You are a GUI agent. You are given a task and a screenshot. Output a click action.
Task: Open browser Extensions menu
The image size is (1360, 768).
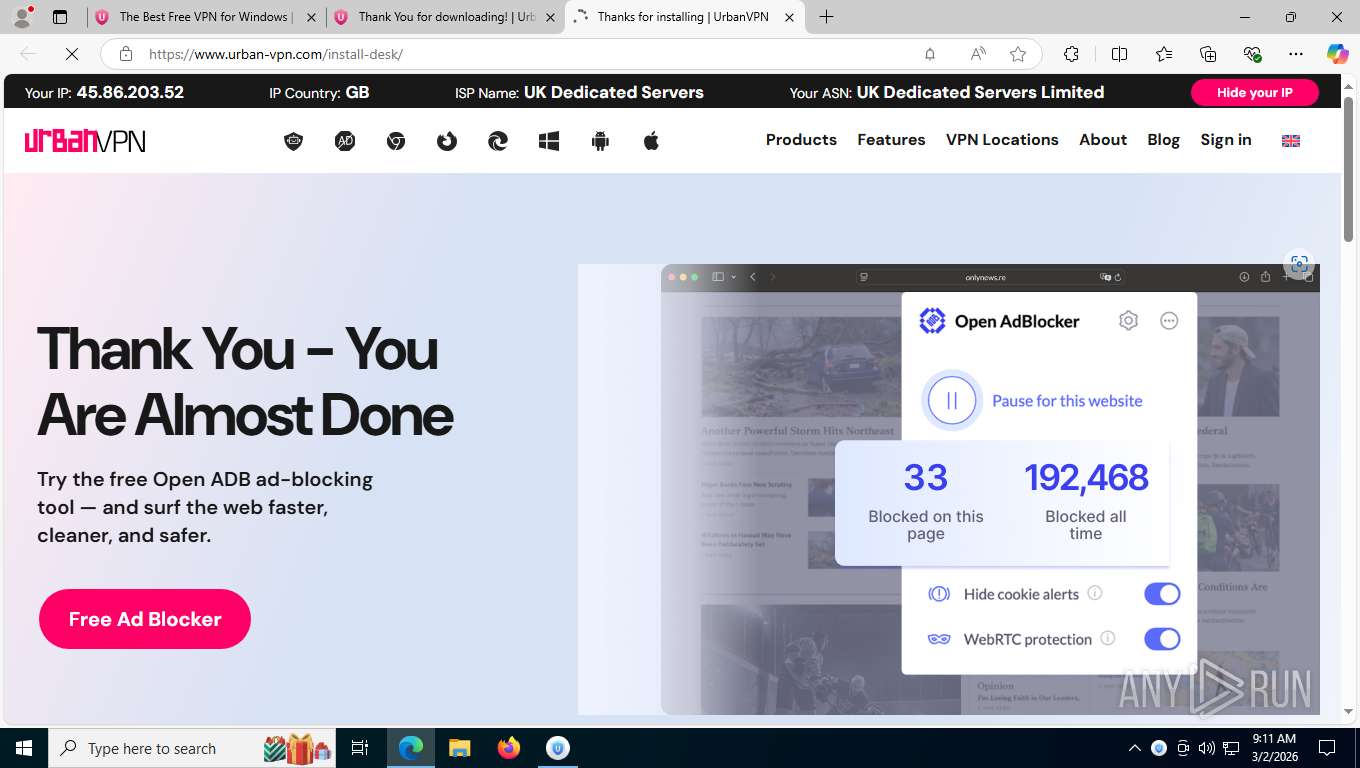pos(1072,54)
